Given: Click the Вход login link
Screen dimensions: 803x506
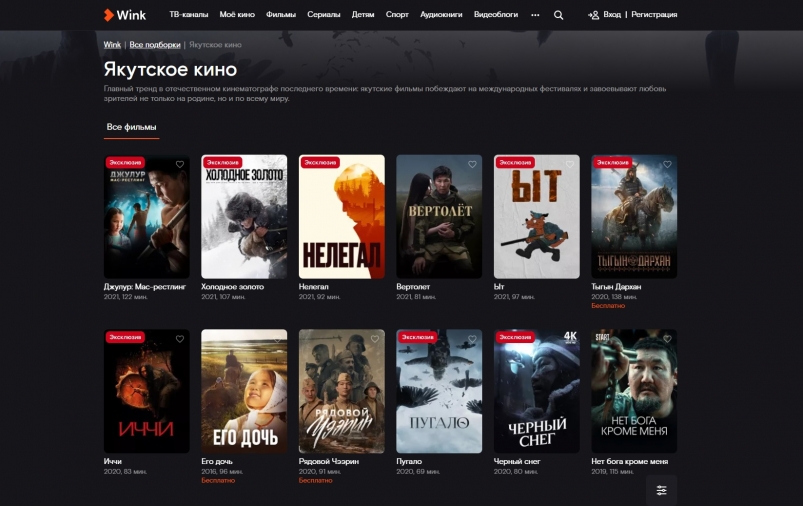Looking at the screenshot, I should (612, 15).
